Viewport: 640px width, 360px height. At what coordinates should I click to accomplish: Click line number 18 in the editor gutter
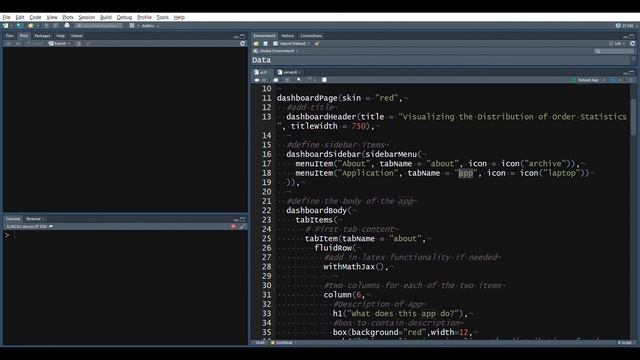pyautogui.click(x=266, y=173)
